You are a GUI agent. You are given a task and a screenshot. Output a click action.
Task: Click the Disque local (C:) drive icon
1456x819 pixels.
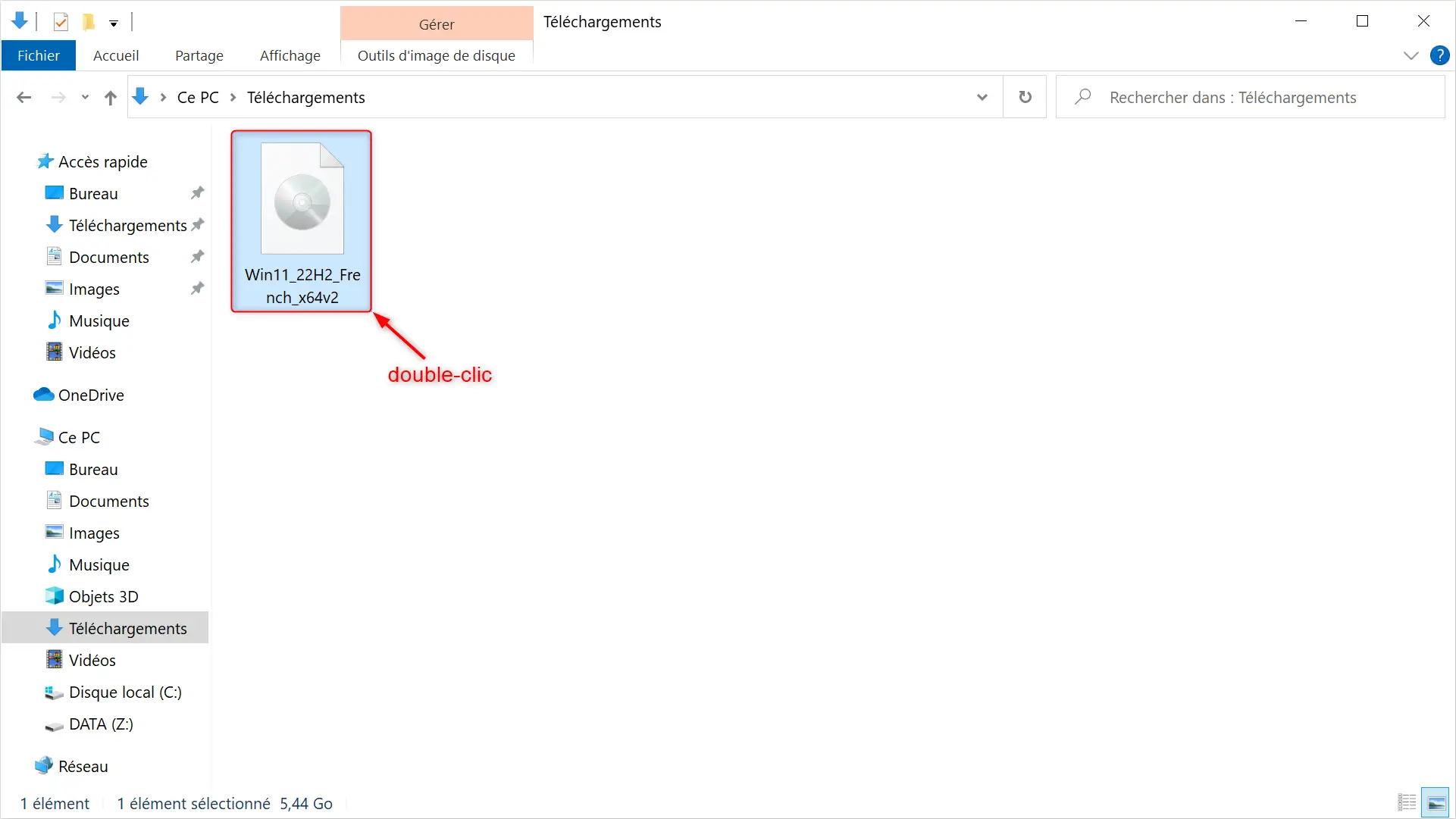[x=54, y=692]
